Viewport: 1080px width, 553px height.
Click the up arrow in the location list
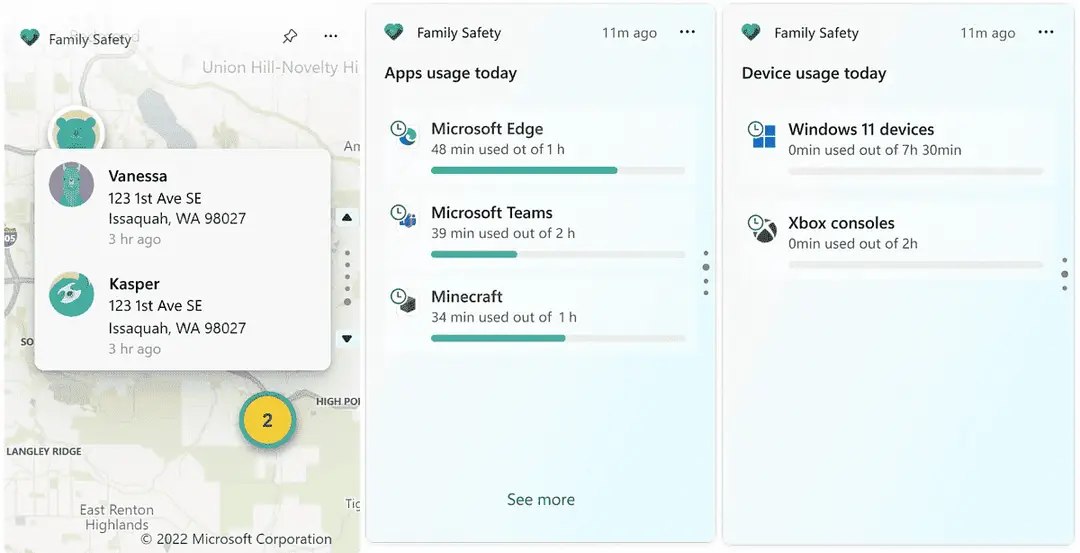coord(347,218)
